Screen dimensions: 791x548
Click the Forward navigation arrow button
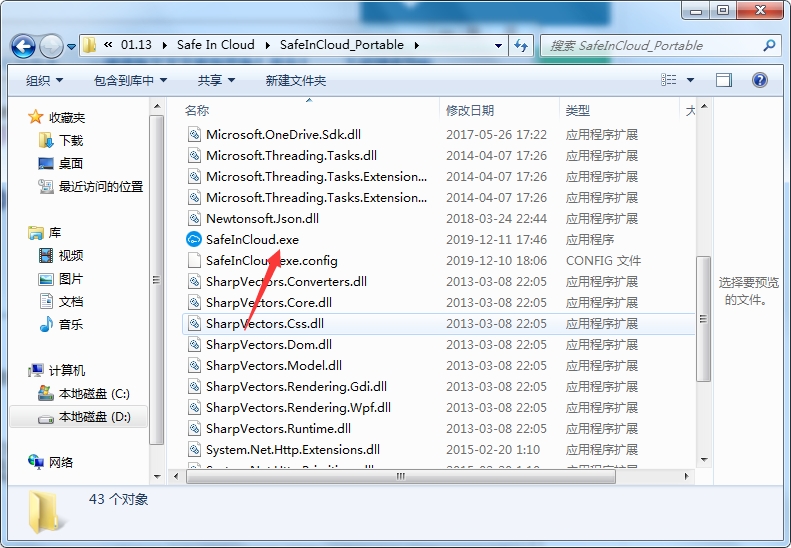(51, 46)
